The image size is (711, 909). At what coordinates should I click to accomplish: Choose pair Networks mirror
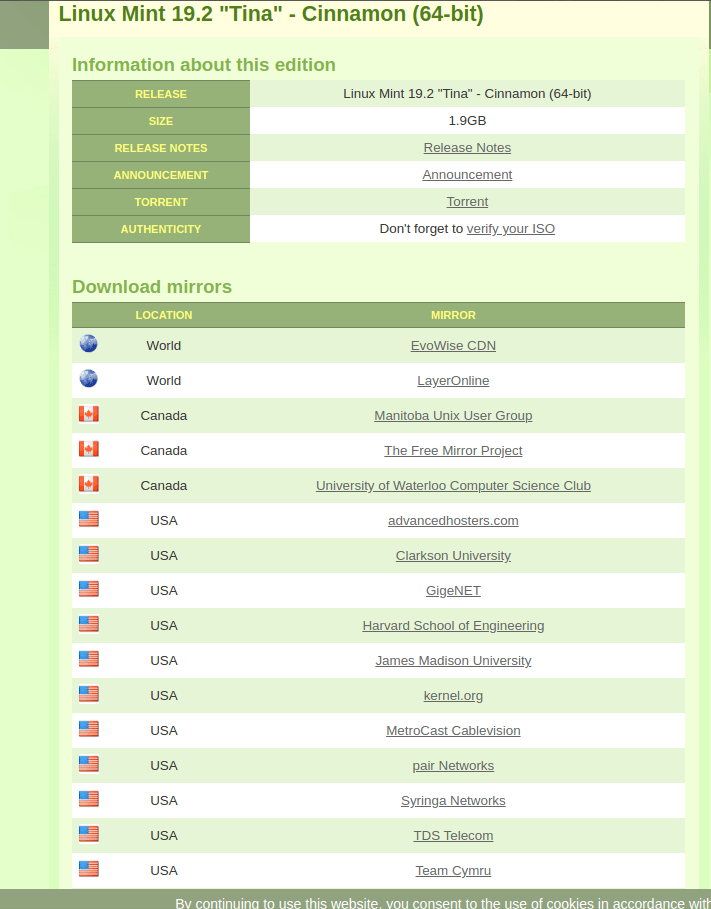(x=453, y=766)
